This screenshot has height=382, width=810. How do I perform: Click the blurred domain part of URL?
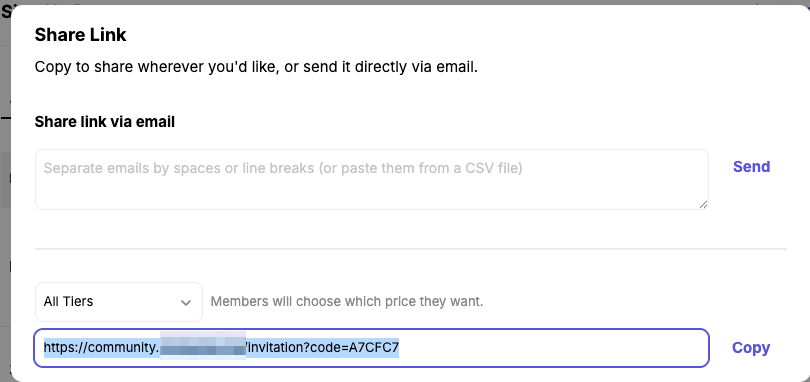coord(202,345)
